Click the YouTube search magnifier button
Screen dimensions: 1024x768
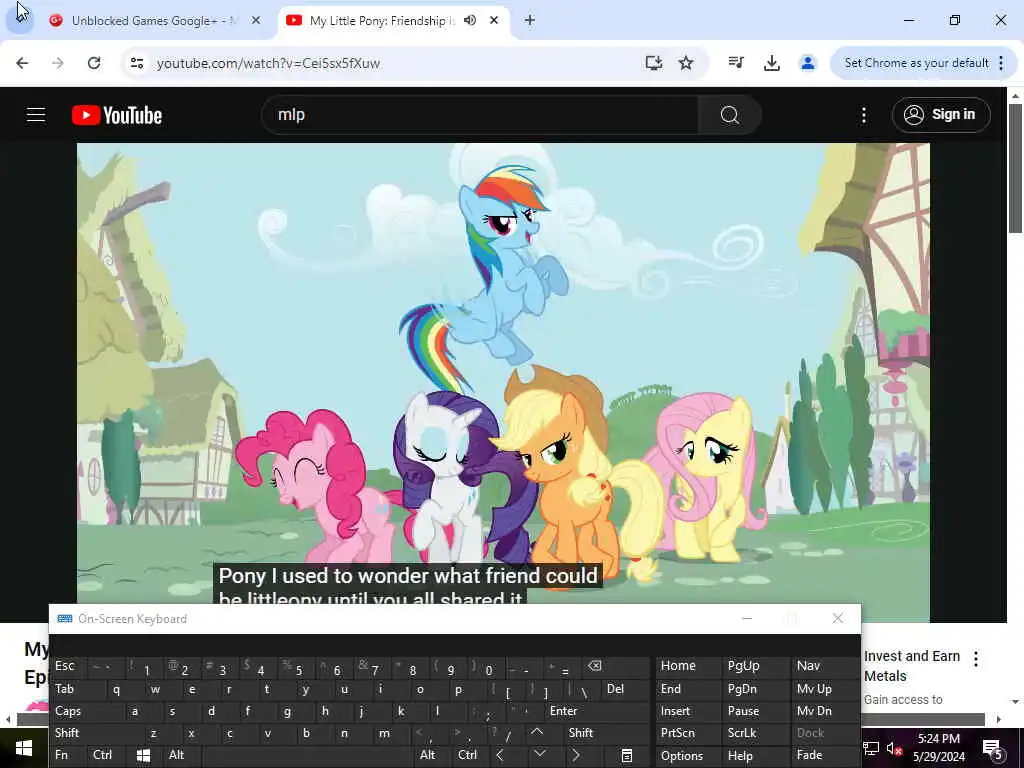point(729,115)
